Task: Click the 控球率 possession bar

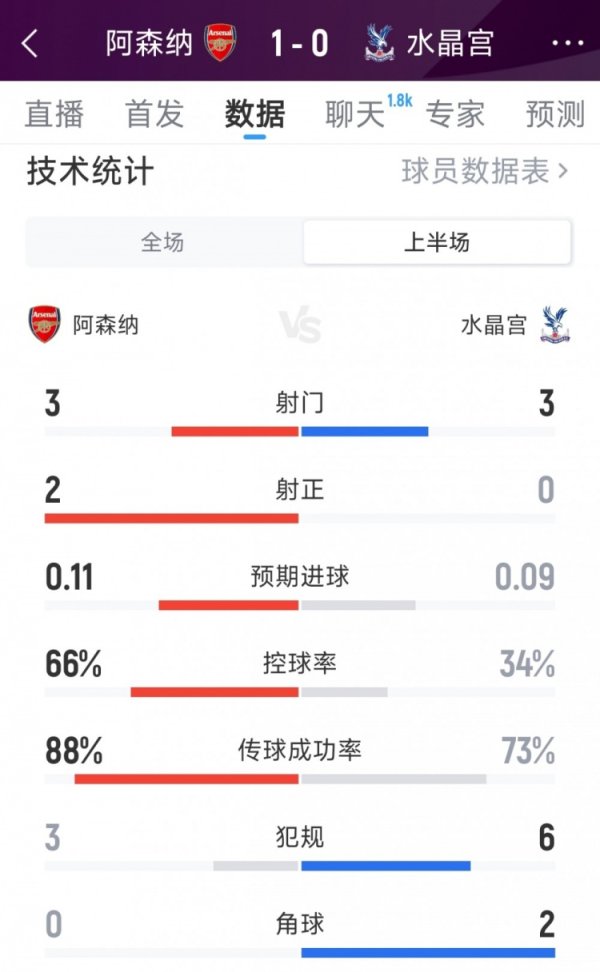Action: (x=300, y=691)
